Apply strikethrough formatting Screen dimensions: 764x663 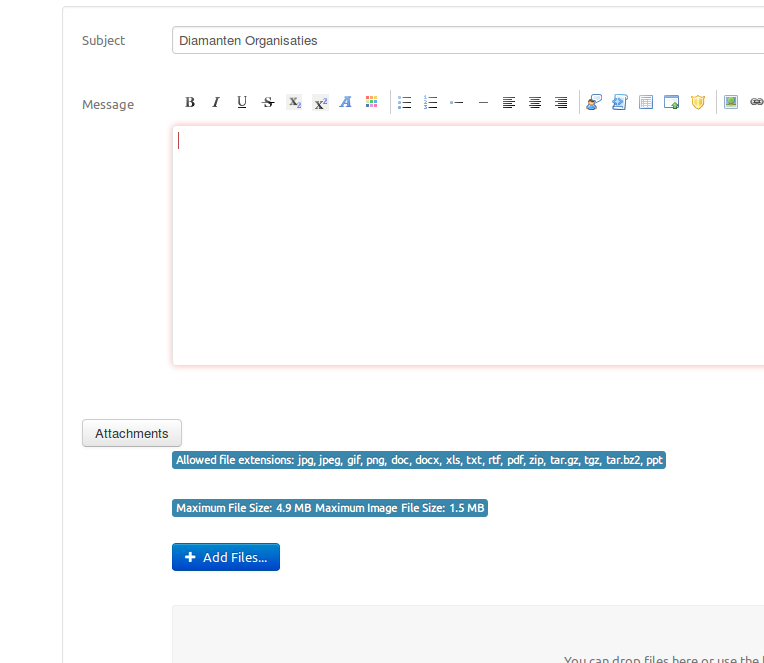(x=268, y=102)
